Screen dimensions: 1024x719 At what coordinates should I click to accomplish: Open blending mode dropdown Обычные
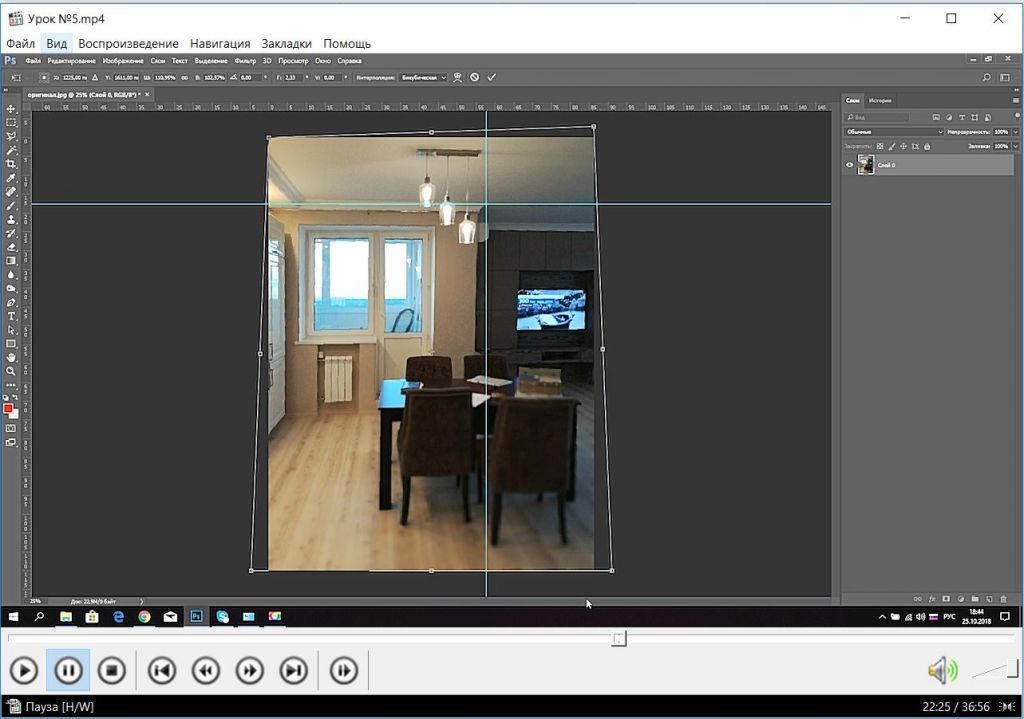(894, 132)
